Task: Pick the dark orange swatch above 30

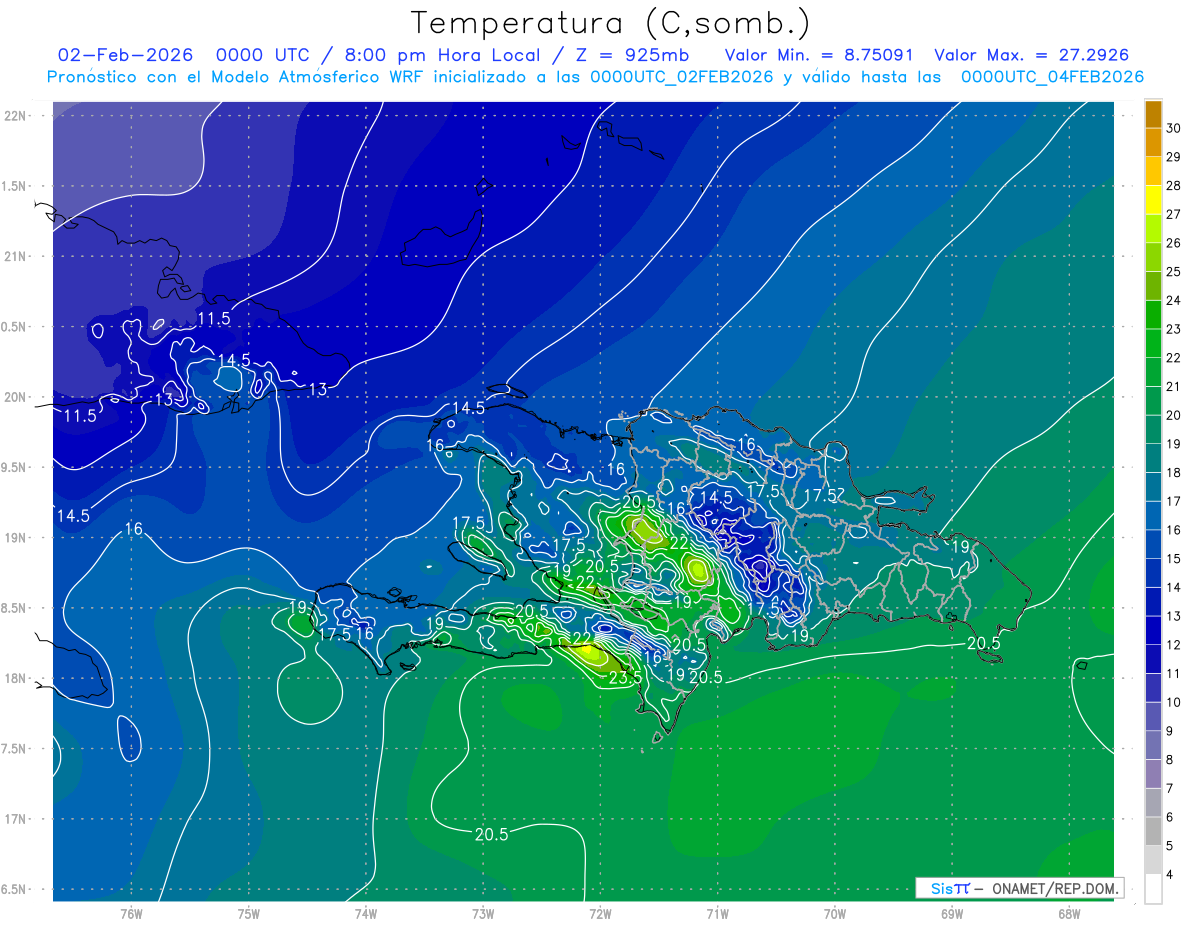Action: tap(1153, 113)
